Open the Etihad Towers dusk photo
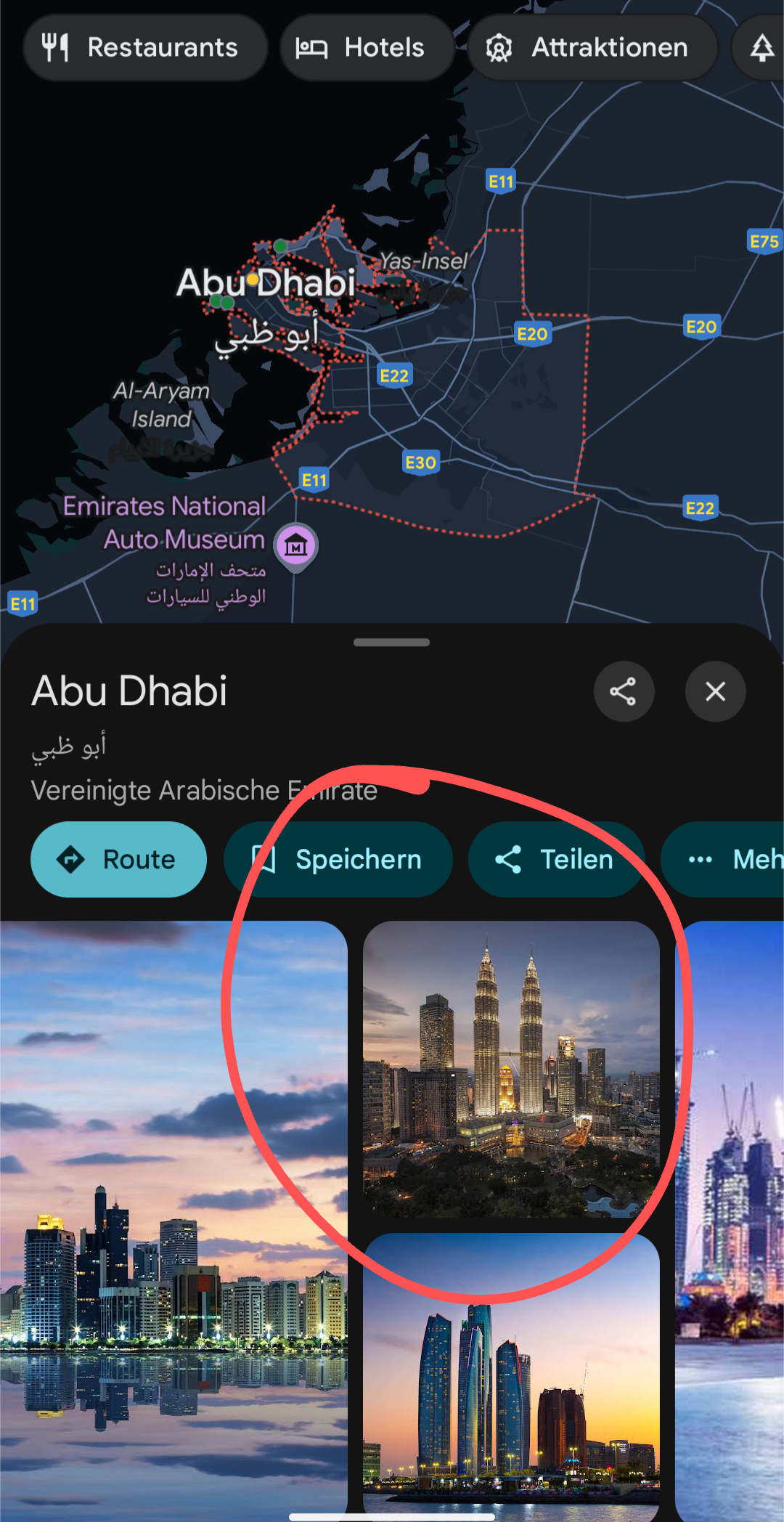The image size is (784, 1522). (x=511, y=1377)
